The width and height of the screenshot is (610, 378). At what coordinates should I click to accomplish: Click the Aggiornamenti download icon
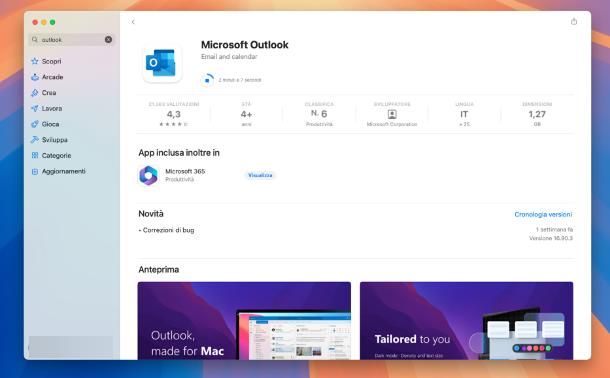35,172
